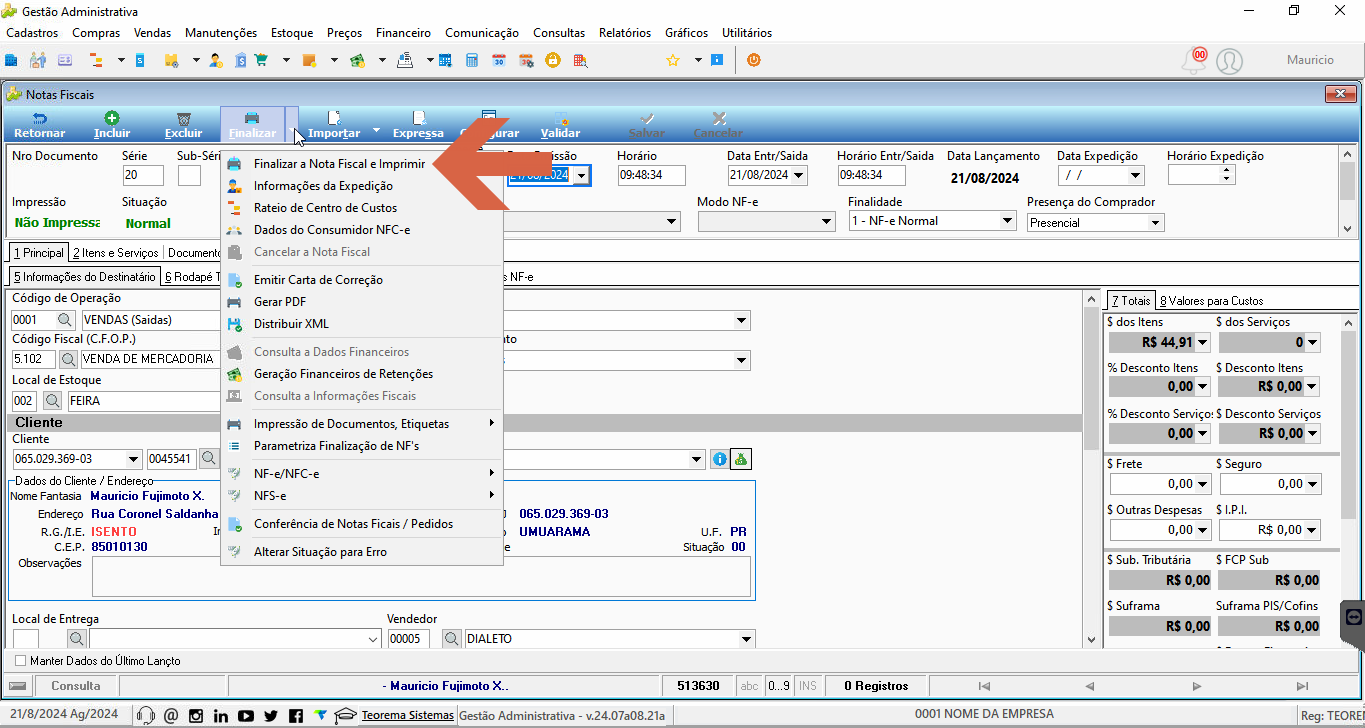Click the Retornar toolbar icon
The image size is (1365, 728).
pos(40,118)
